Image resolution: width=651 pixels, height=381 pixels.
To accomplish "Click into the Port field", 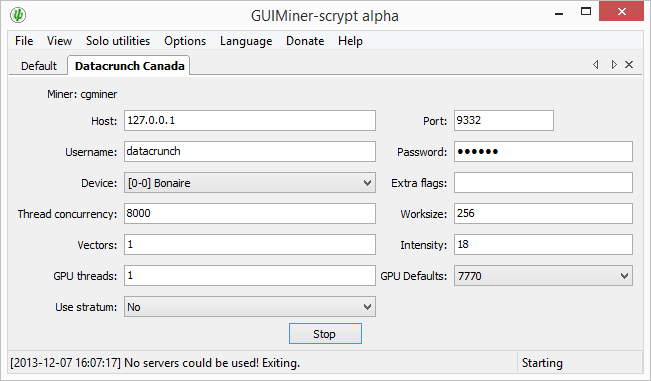I will pyautogui.click(x=504, y=120).
